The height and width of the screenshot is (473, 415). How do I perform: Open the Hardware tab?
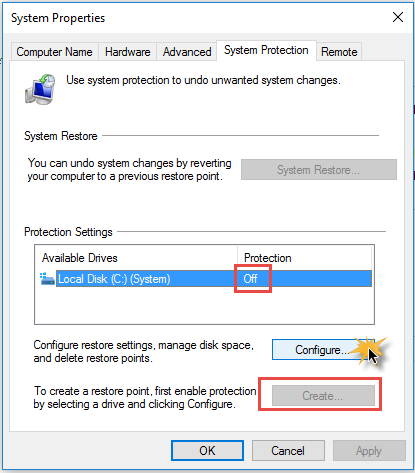click(127, 52)
